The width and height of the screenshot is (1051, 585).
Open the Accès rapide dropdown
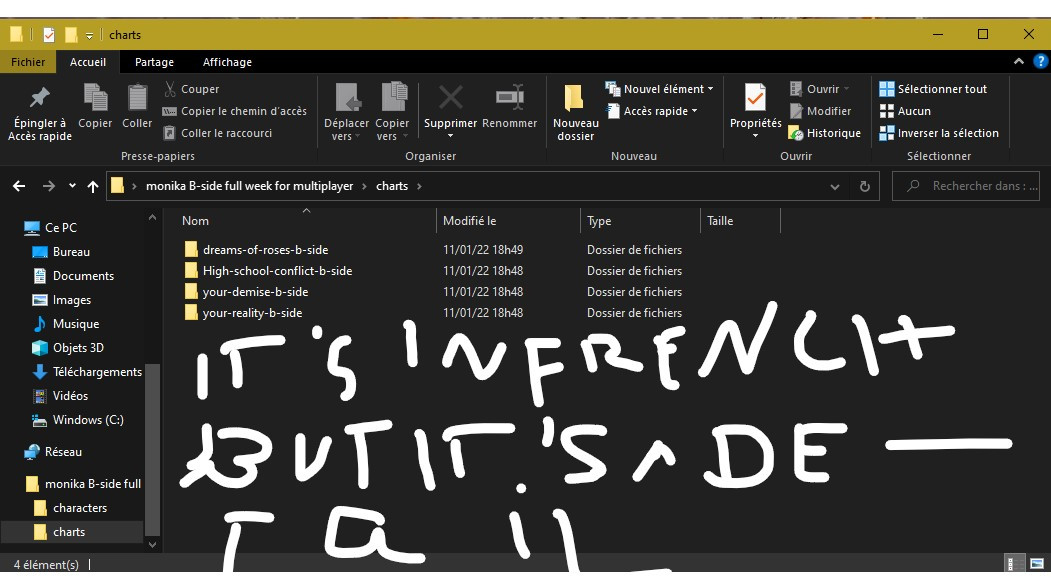tap(694, 111)
